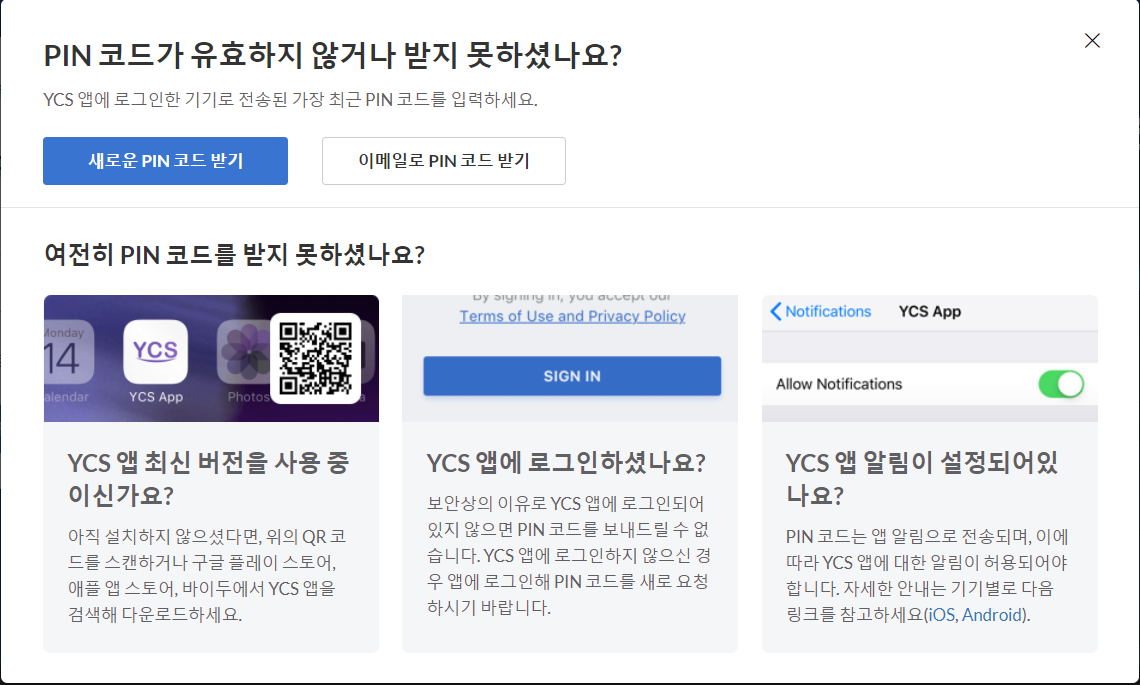Click the Notifications back label

coord(828,311)
